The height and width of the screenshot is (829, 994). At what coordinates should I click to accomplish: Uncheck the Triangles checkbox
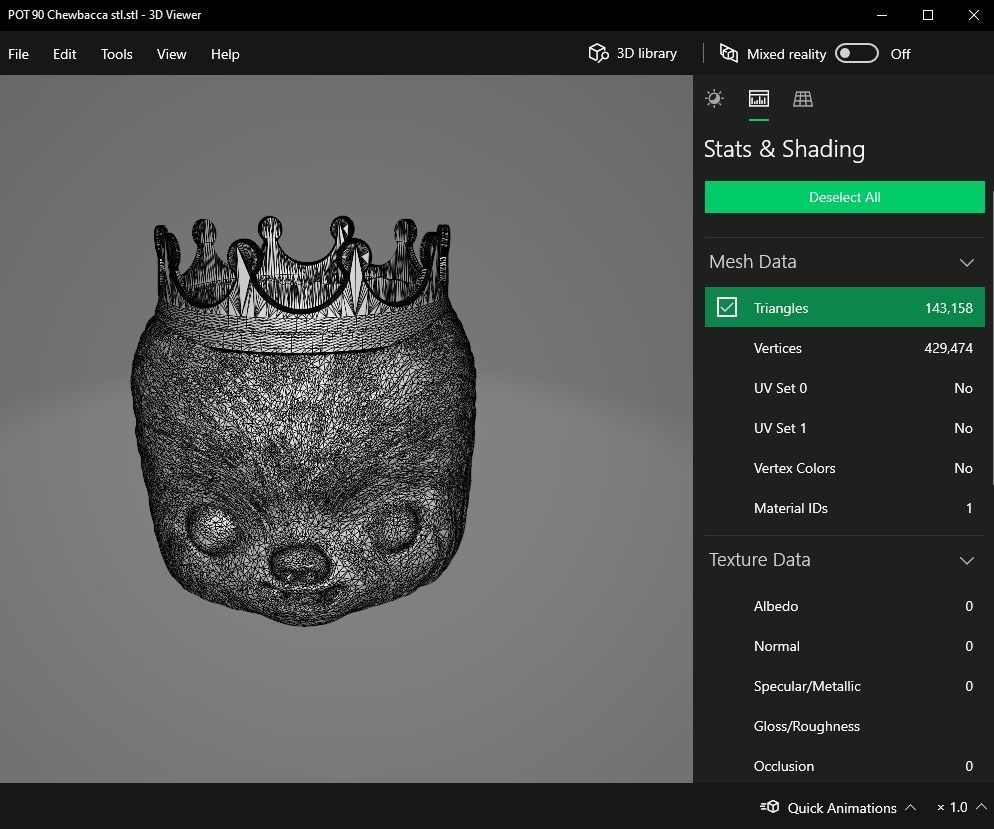click(x=726, y=307)
